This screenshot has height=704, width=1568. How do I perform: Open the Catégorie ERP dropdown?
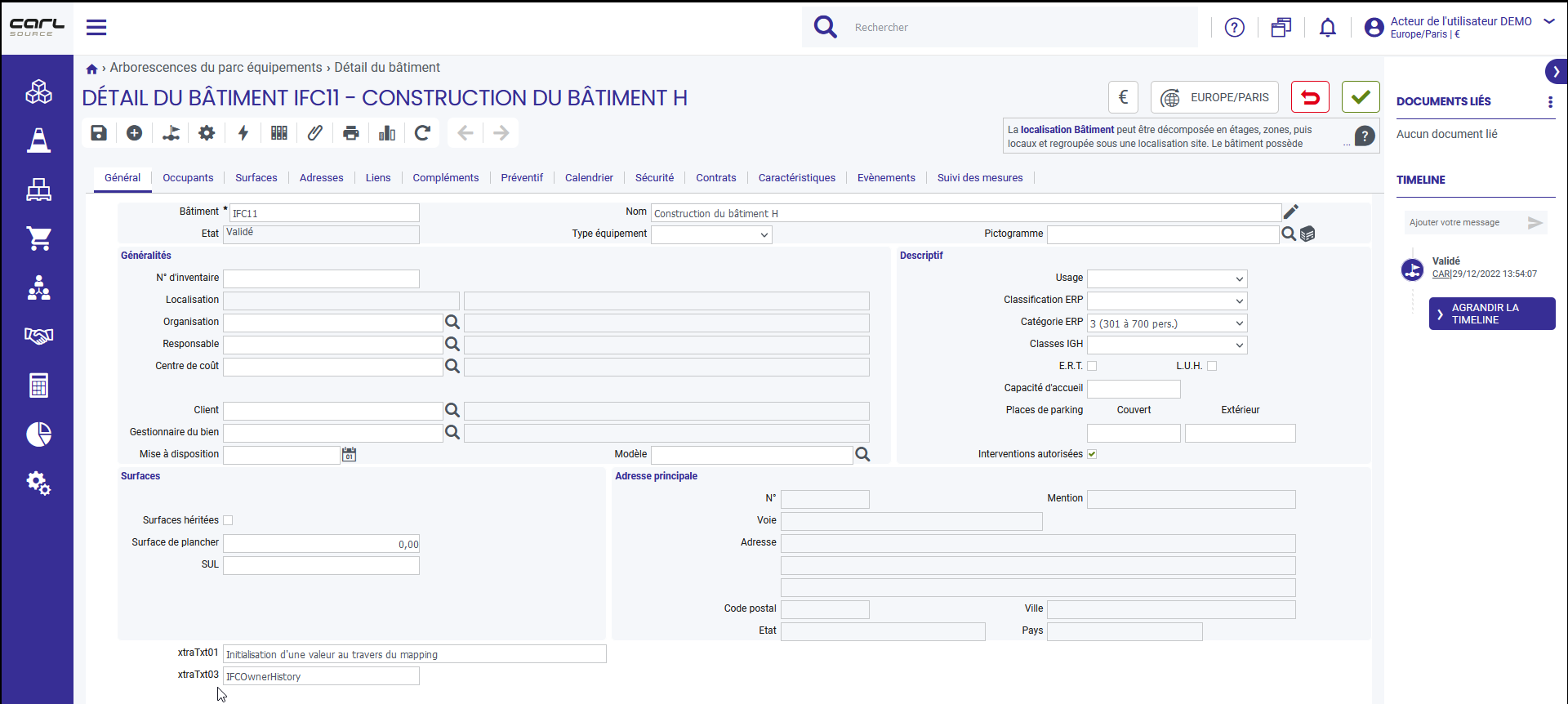1167,323
